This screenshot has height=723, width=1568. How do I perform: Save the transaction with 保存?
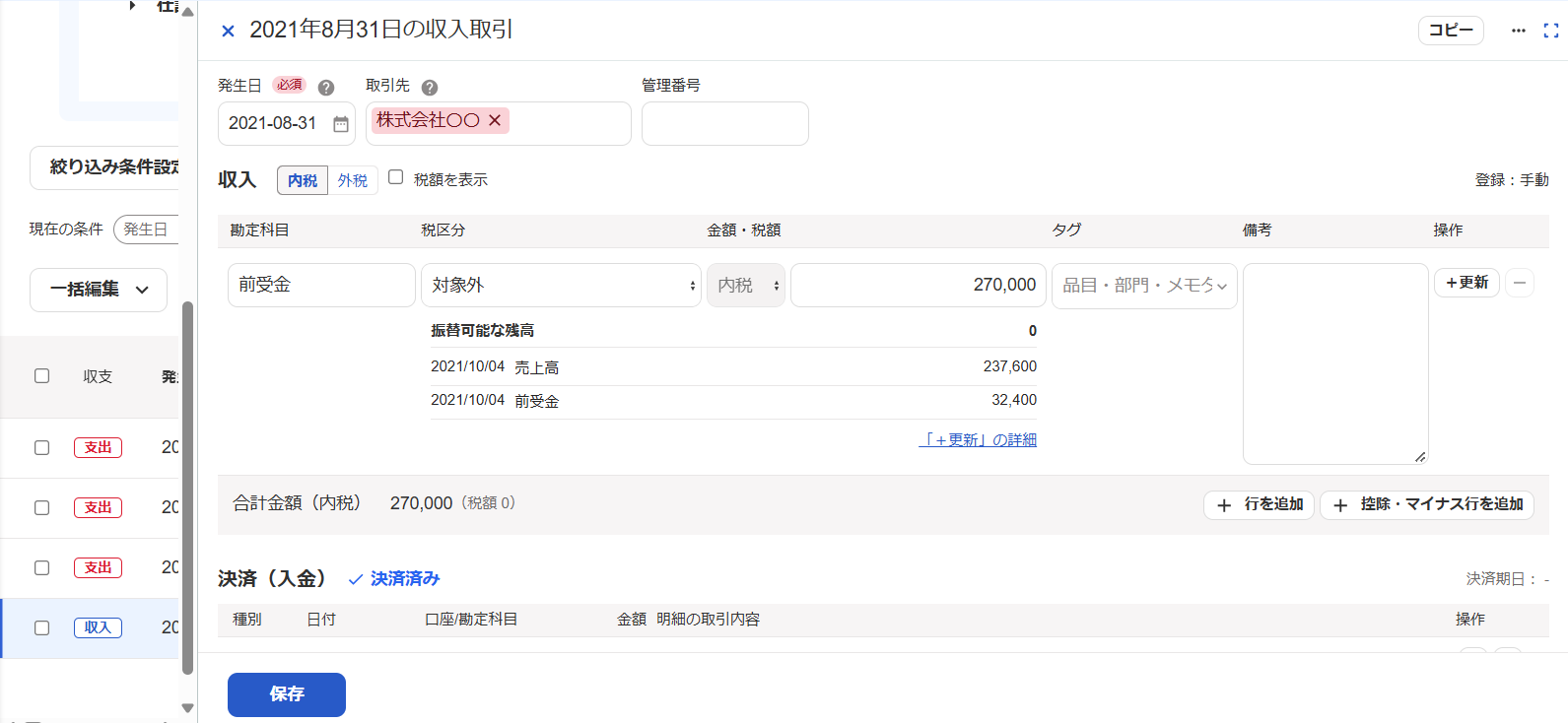pos(287,694)
